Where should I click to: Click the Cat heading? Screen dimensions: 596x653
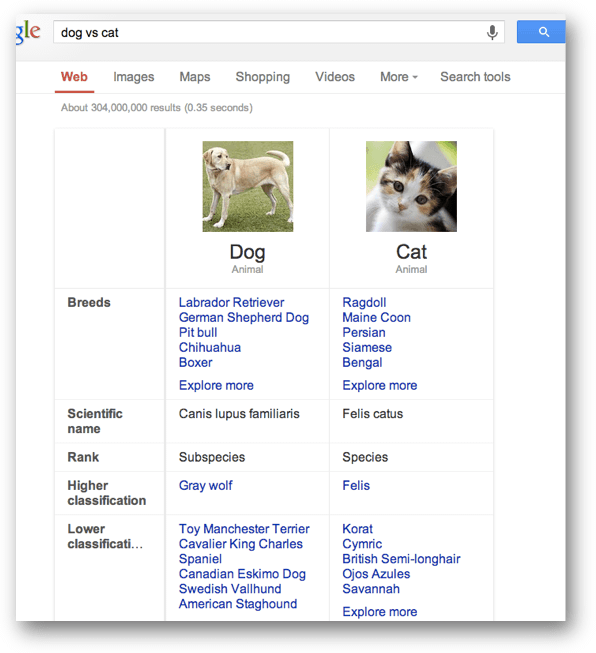click(411, 252)
